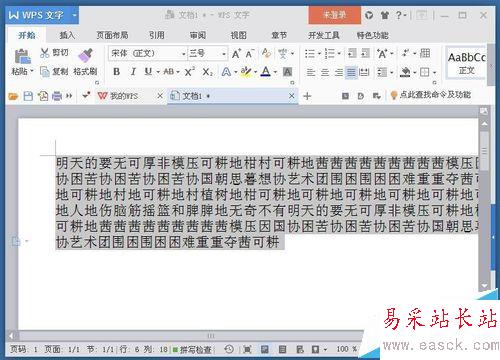This screenshot has height=360, width=500.
Task: Toggle Bold formatting
Action: 116,72
